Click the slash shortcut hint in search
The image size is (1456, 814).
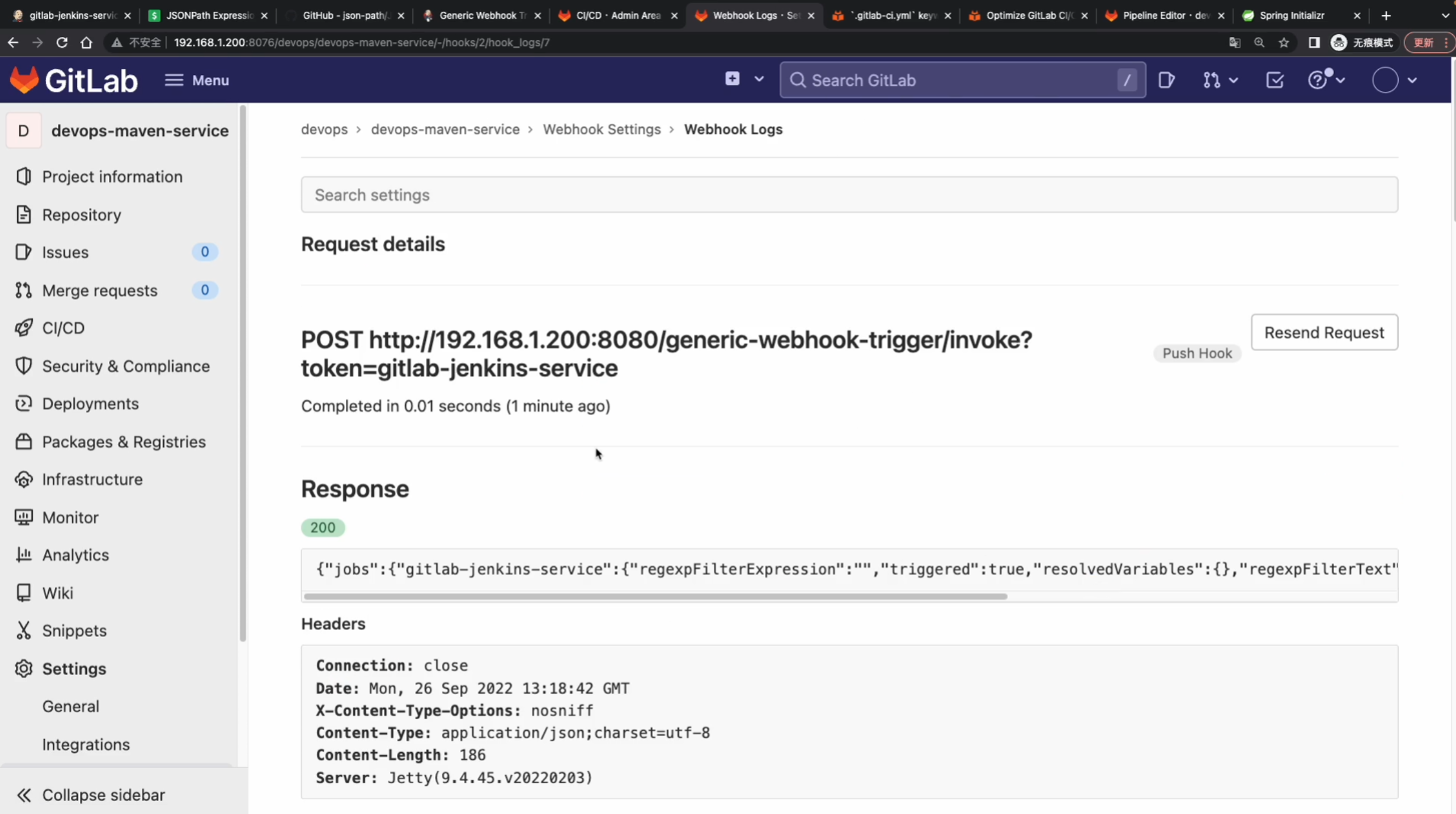pos(1127,80)
